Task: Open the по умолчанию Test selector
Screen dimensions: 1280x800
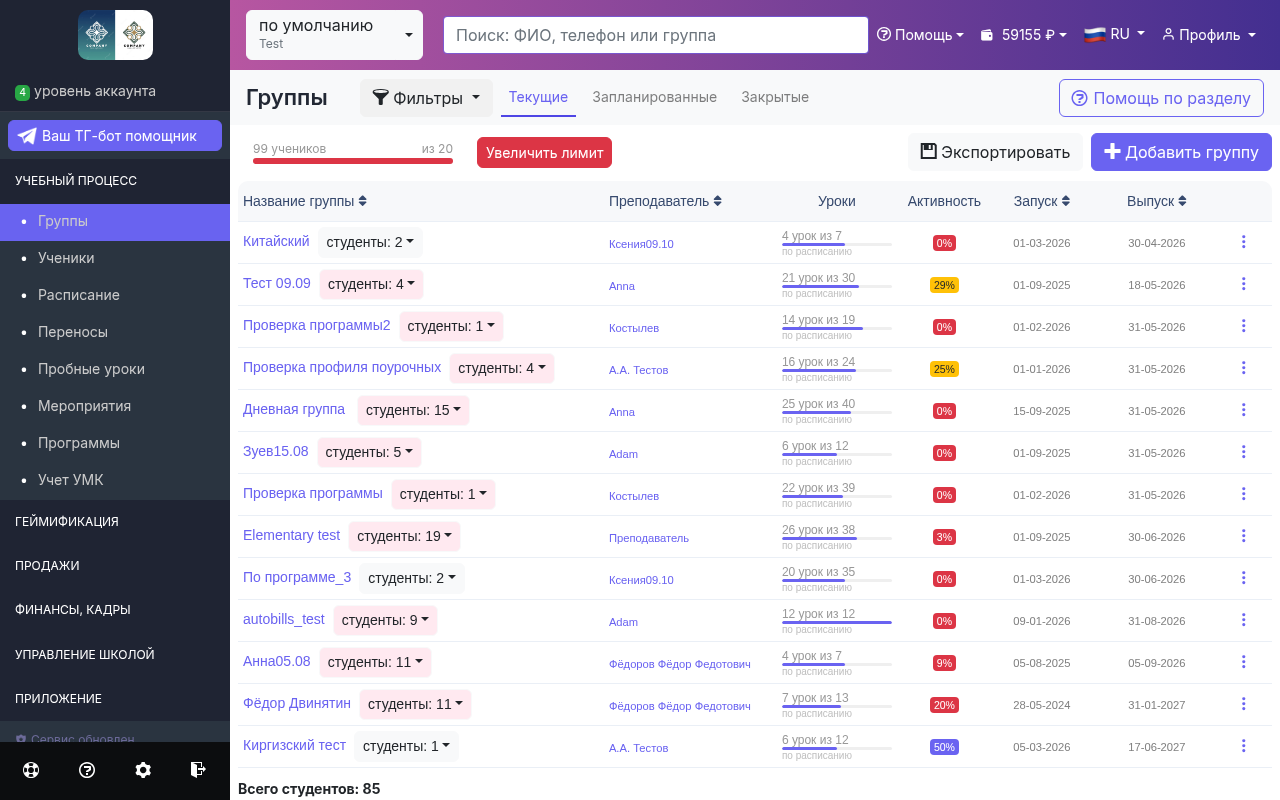Action: 334,35
